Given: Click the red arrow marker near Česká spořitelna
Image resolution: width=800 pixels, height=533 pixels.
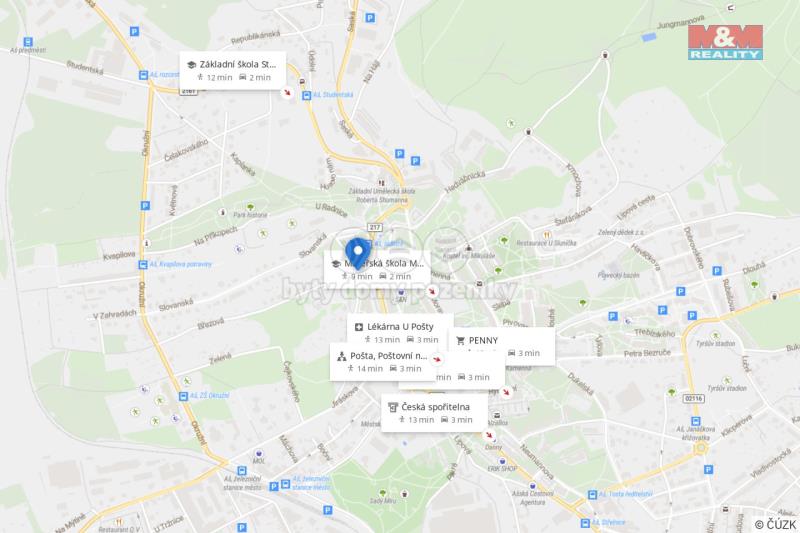Looking at the screenshot, I should 489,435.
